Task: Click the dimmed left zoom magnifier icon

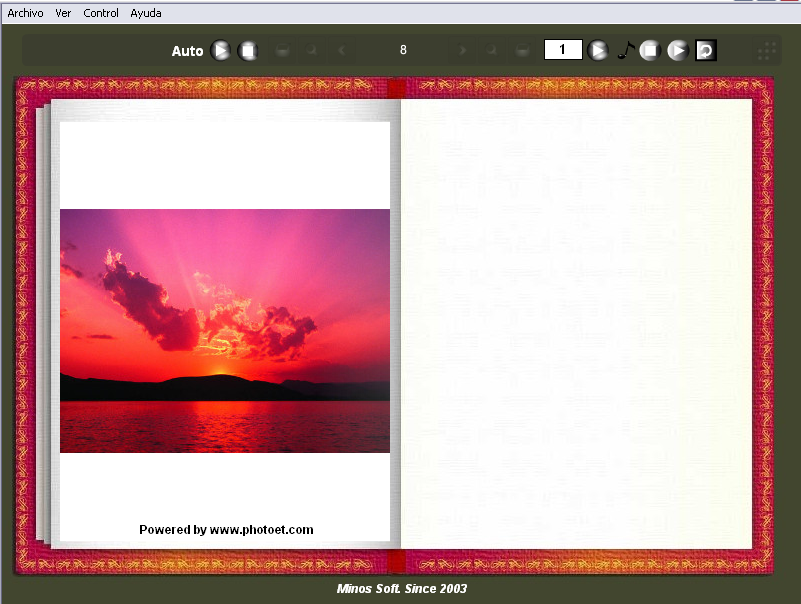Action: pos(311,50)
